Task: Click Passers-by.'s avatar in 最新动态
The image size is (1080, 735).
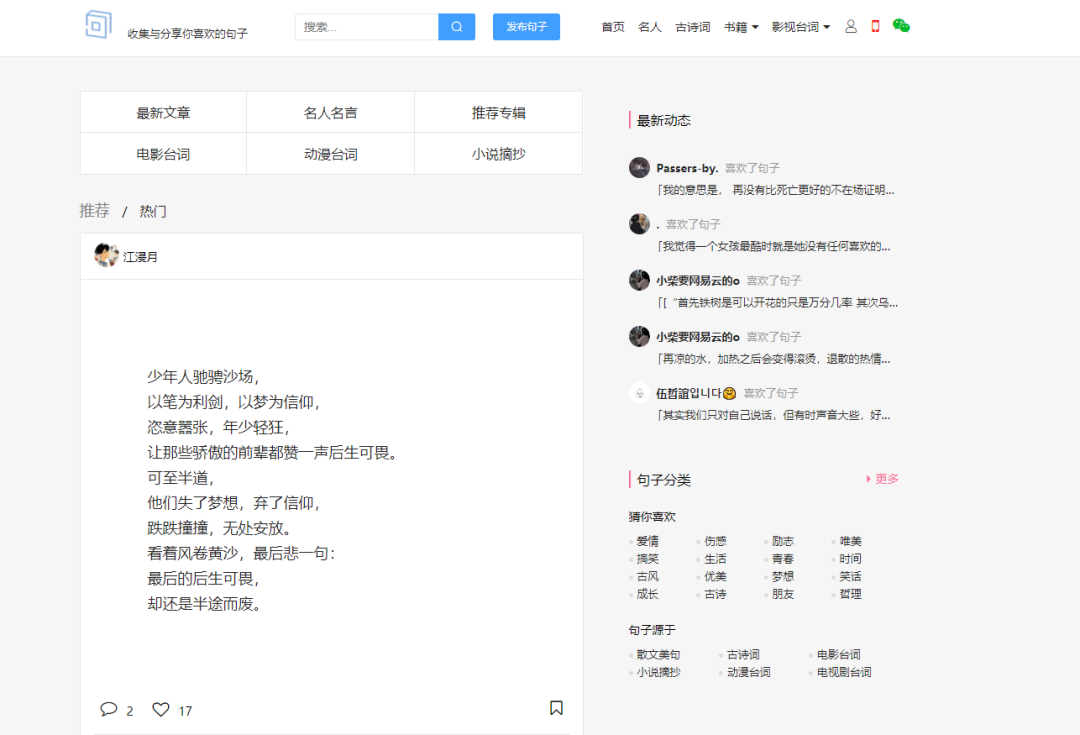Action: coord(639,168)
